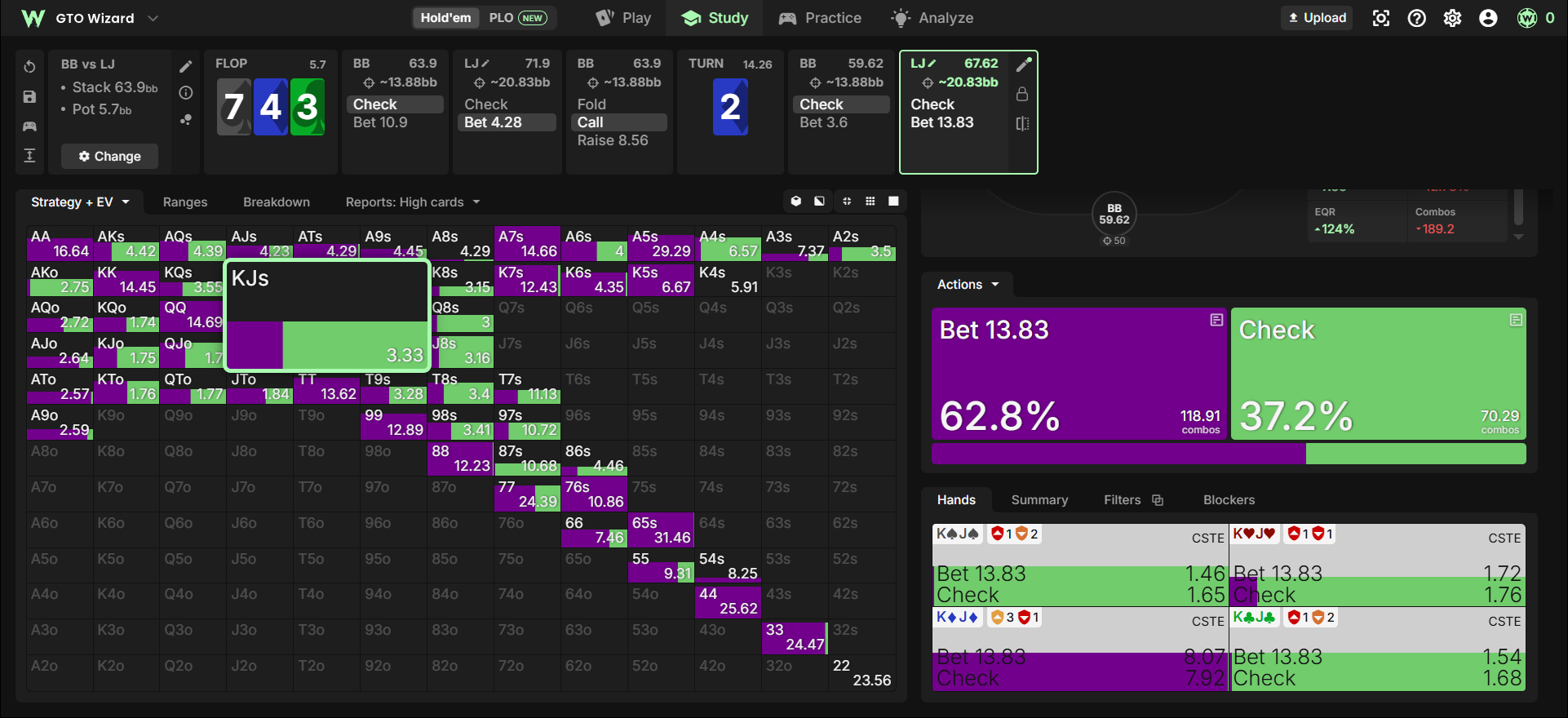Go to the Analyze tab

coord(932,18)
